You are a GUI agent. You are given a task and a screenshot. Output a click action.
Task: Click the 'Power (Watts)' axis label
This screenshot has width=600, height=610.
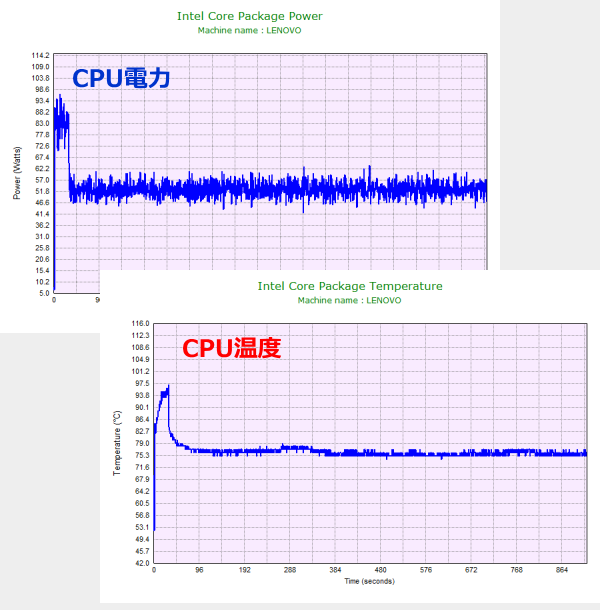pos(17,173)
